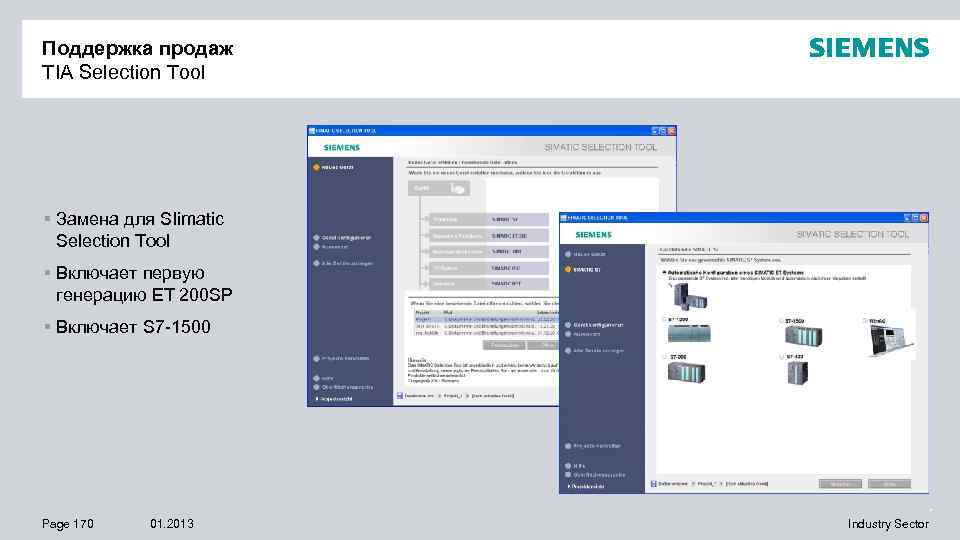Choose the S7-300 radio option
This screenshot has height=540, width=960.
click(666, 356)
